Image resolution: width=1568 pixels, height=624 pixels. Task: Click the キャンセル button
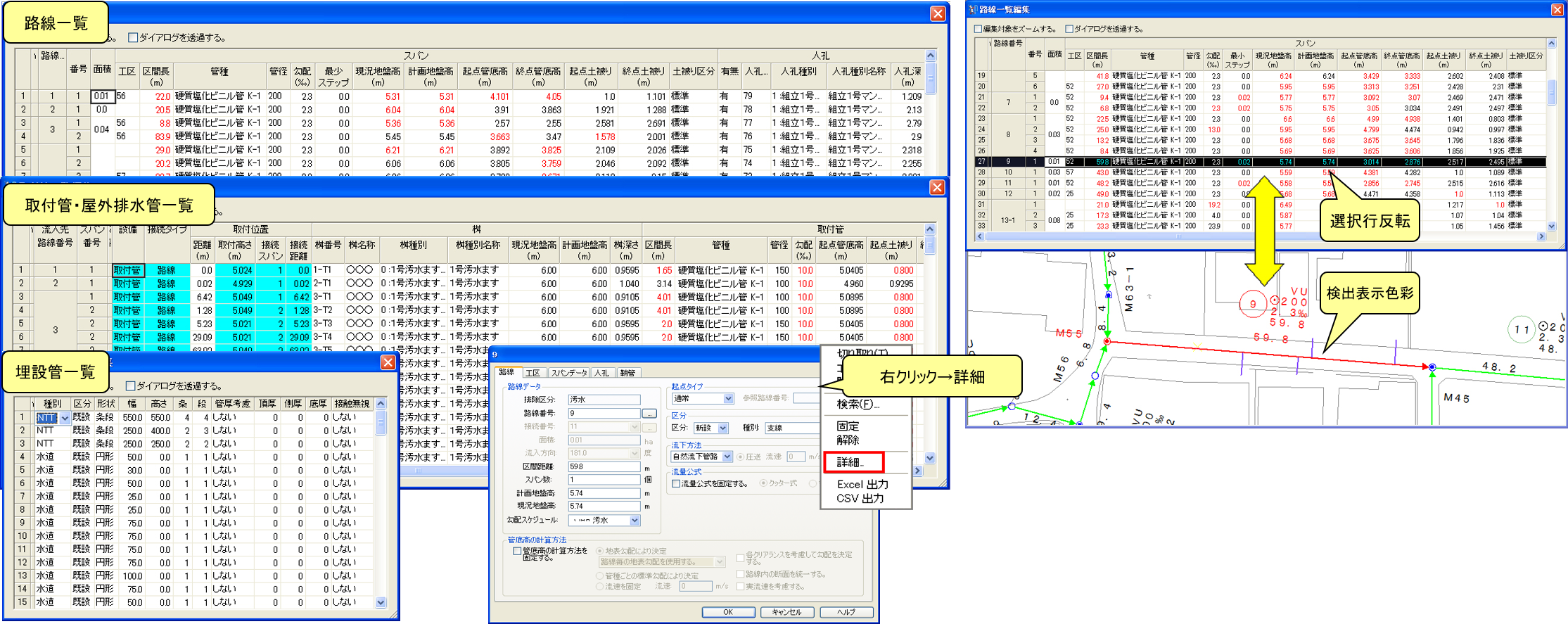[786, 612]
